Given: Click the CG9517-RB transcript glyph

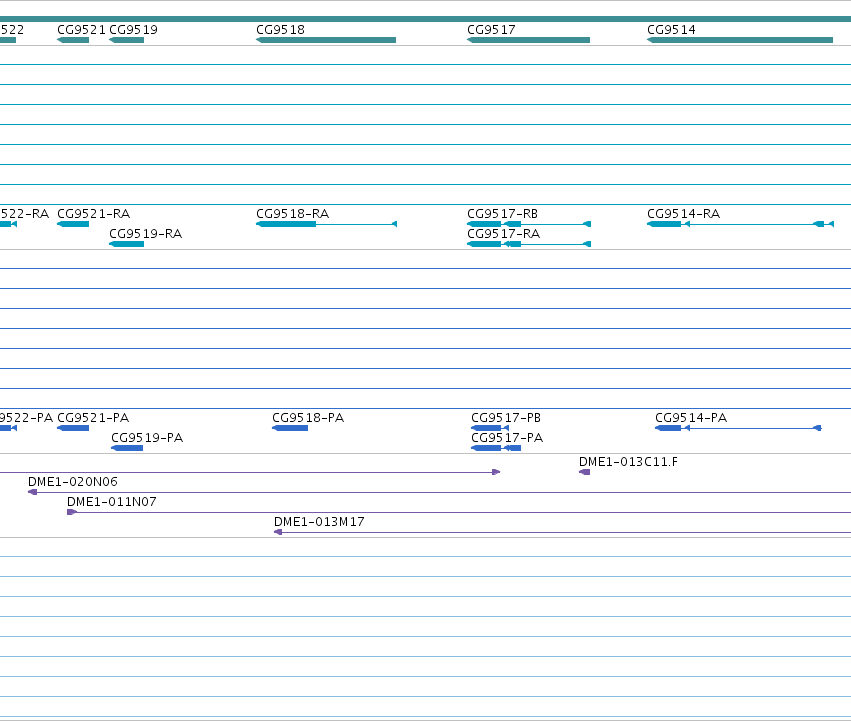Looking at the screenshot, I should click(x=529, y=224).
